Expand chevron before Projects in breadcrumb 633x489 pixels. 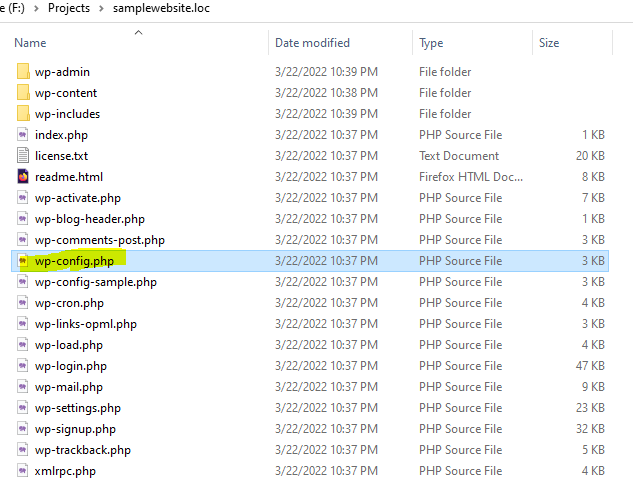click(36, 8)
